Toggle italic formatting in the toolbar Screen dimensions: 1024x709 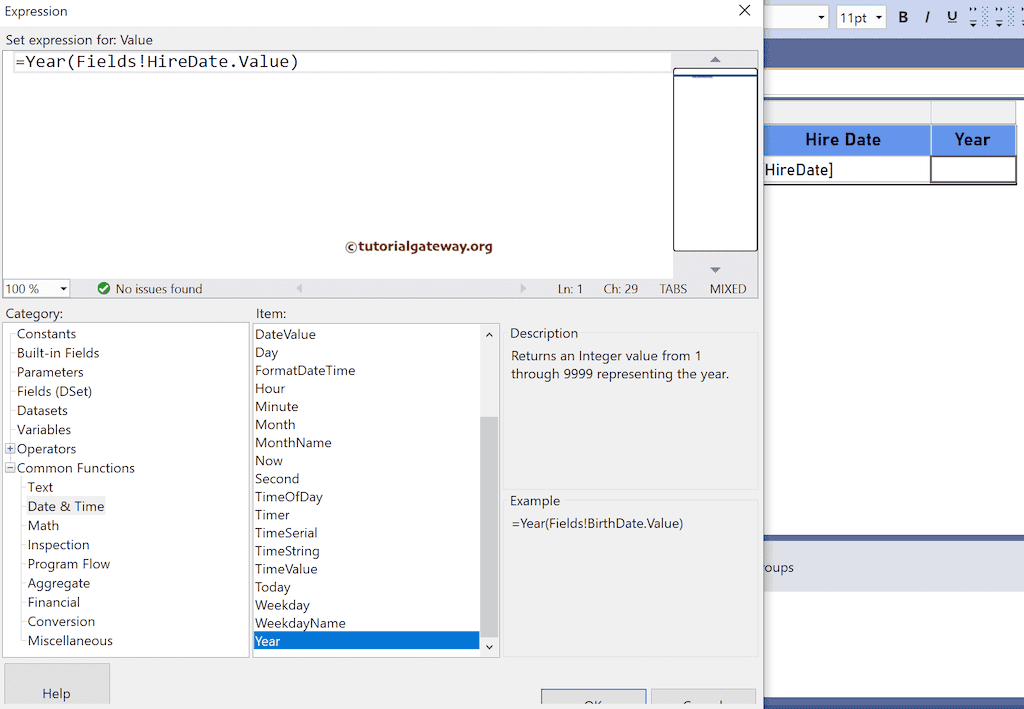pyautogui.click(x=927, y=17)
